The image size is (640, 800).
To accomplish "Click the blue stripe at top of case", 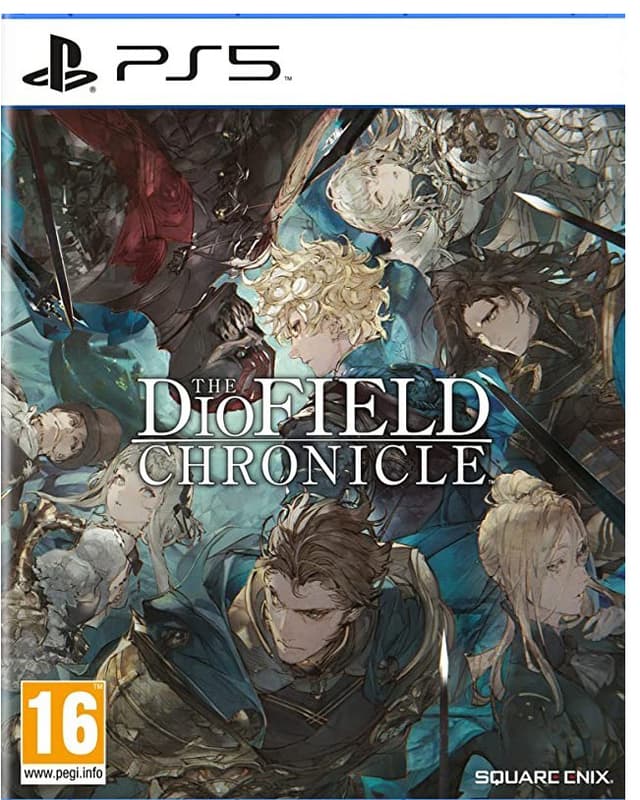I will point(313,16).
